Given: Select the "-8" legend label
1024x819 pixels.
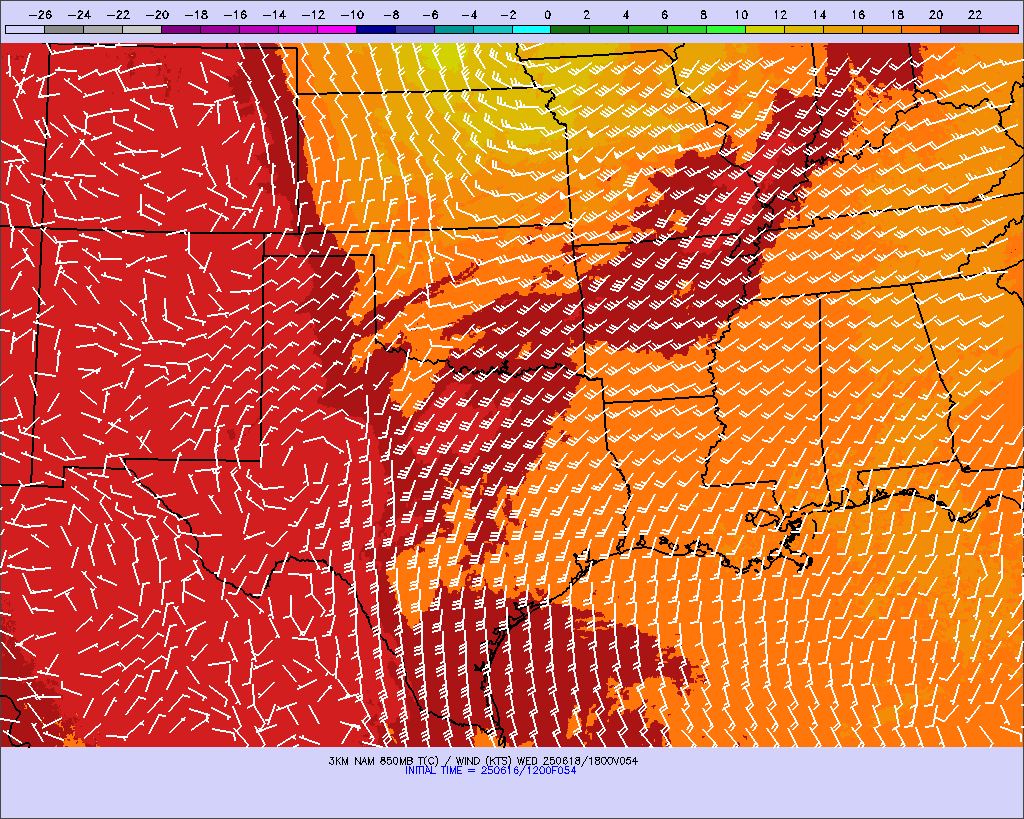Looking at the screenshot, I should [391, 14].
